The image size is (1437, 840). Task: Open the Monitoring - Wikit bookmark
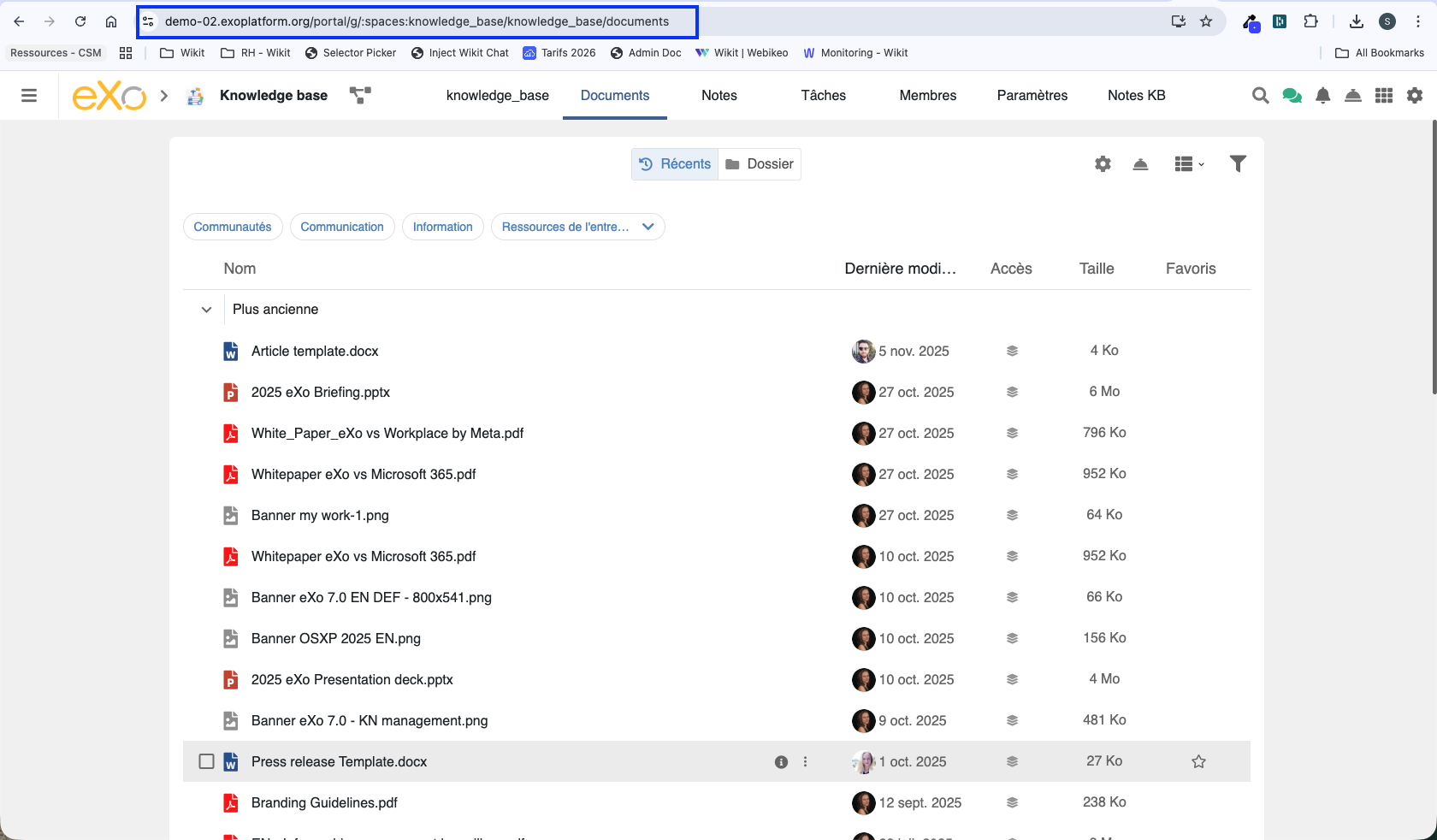click(855, 53)
